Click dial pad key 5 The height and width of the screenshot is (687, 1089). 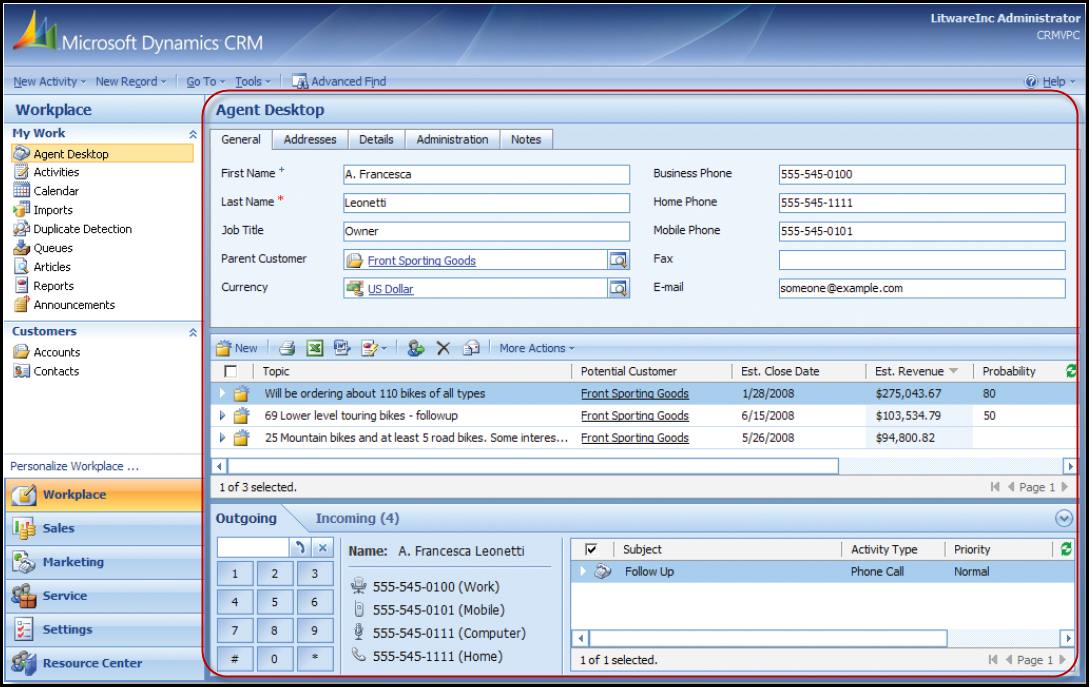[274, 602]
